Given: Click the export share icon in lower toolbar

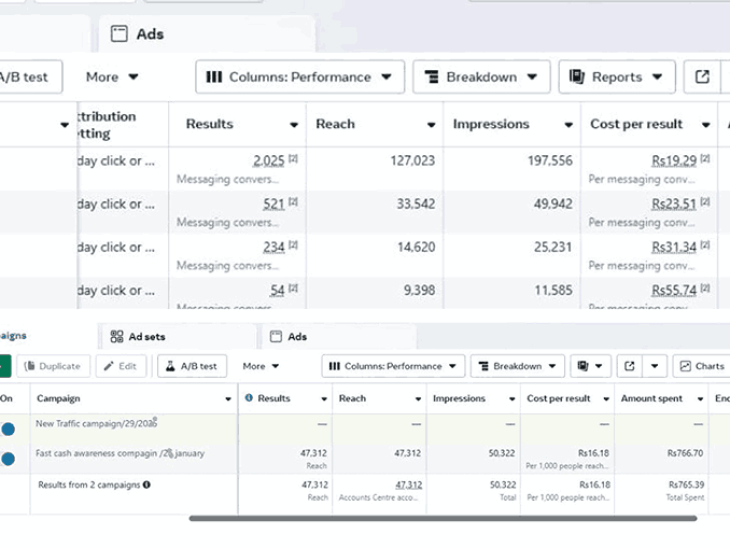Looking at the screenshot, I should pyautogui.click(x=629, y=366).
